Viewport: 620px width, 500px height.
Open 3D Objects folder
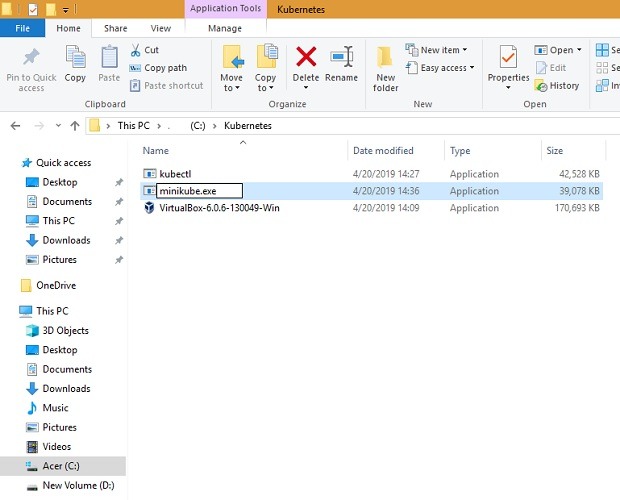coord(66,330)
